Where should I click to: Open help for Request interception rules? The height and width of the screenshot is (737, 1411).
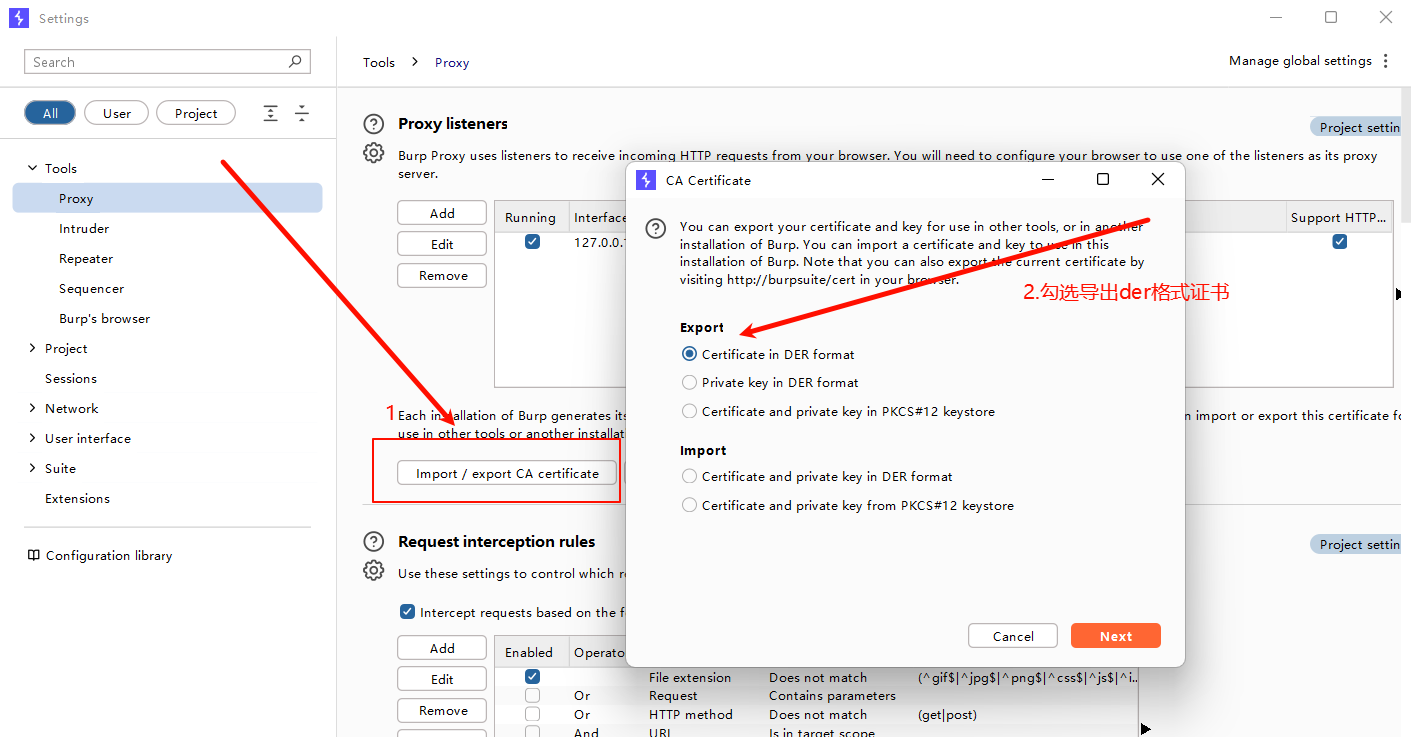point(374,542)
